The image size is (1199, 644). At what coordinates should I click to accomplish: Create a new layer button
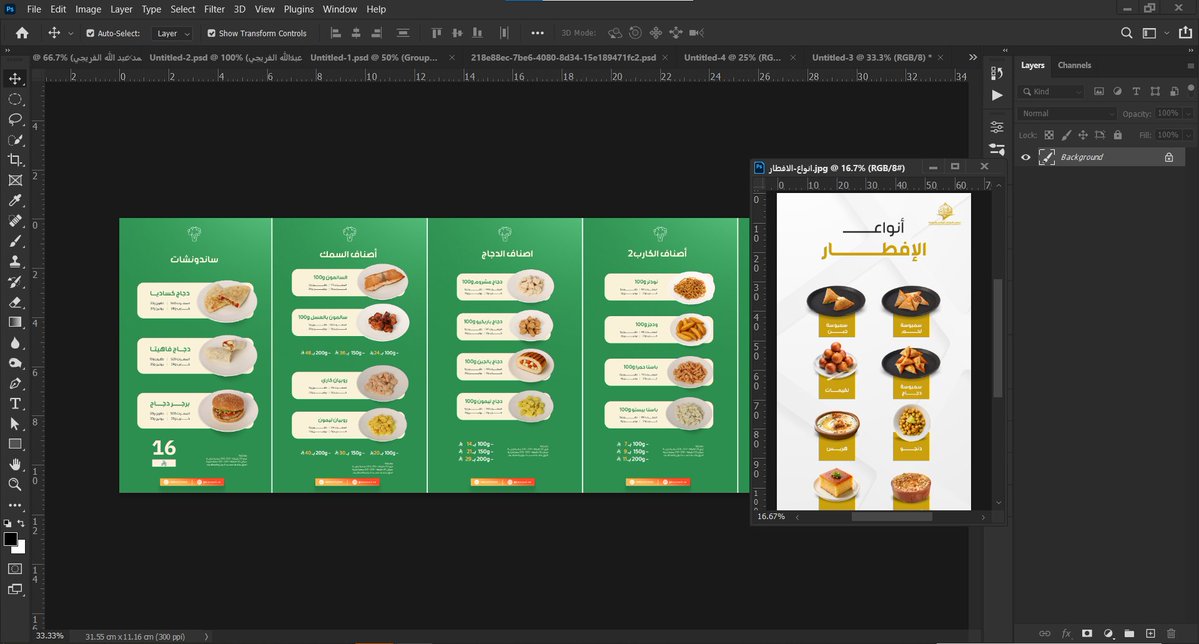(1150, 633)
